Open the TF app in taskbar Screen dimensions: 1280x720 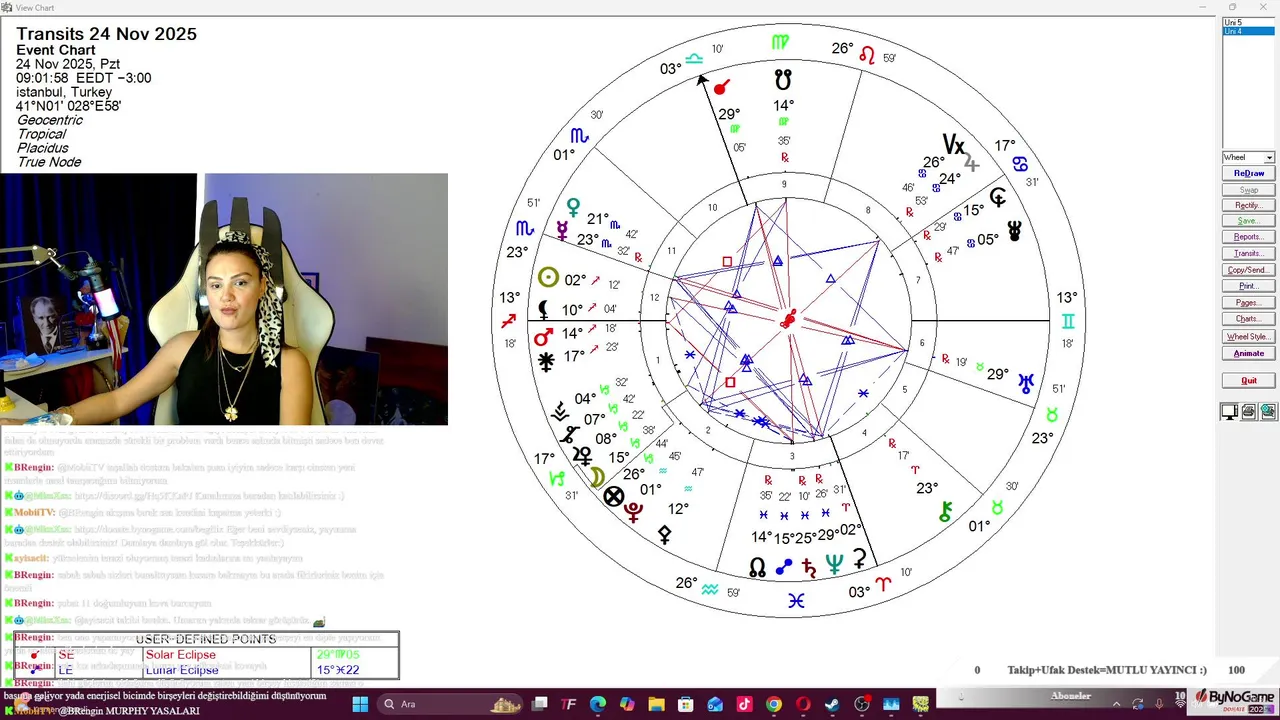[569, 704]
